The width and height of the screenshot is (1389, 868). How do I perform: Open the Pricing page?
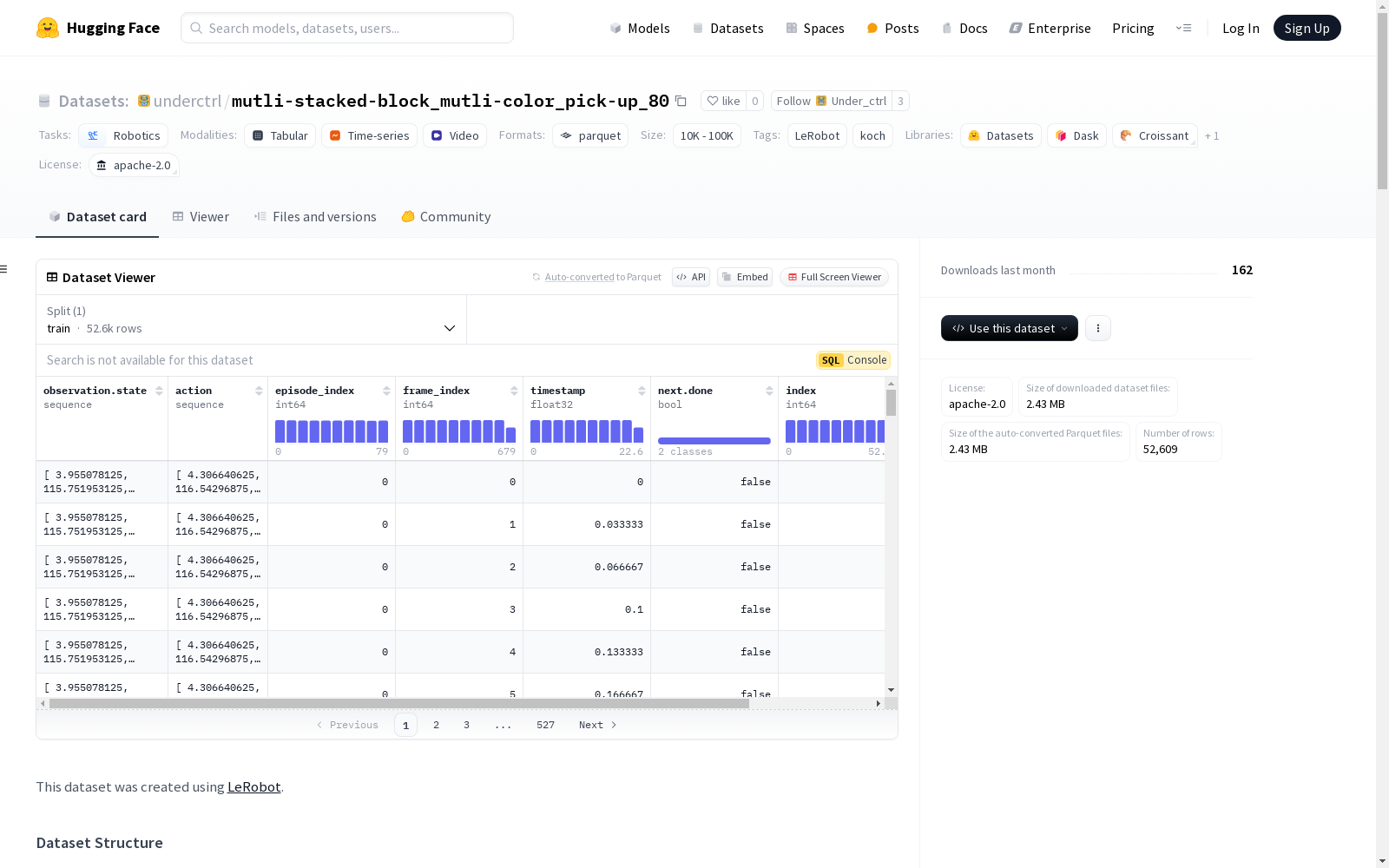1133,28
